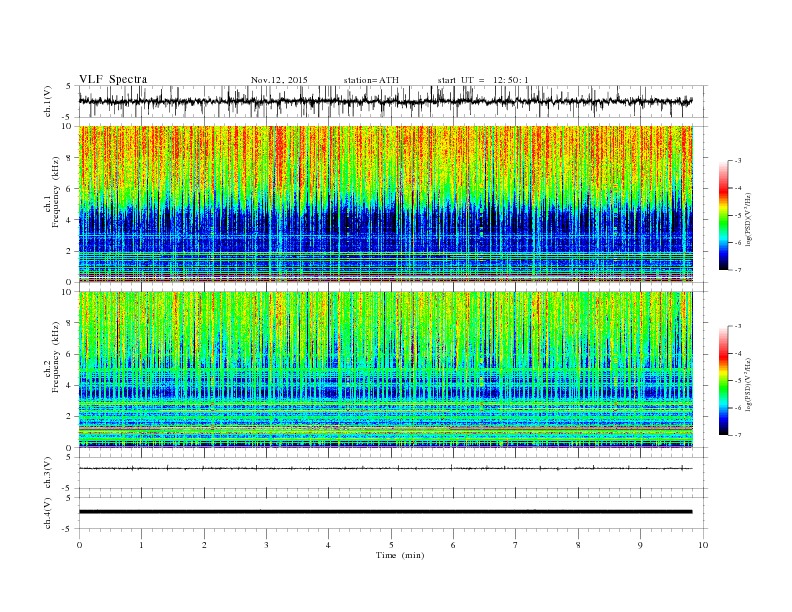Click the "6" kHz tick on ch.1 spectrogram axis
This screenshot has width=792, height=612.
pyautogui.click(x=70, y=189)
